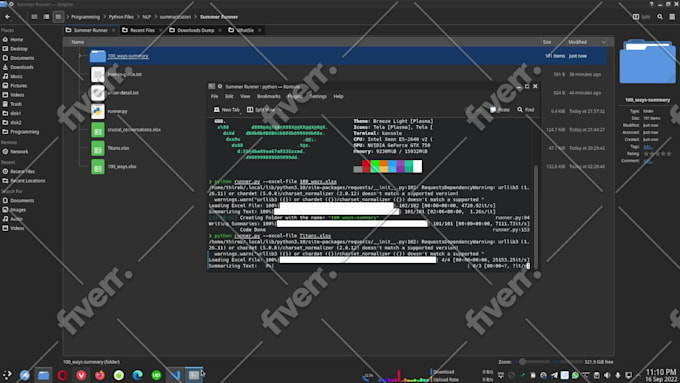Launch Firefox from the taskbar
This screenshot has height=383, width=680.
[100, 375]
